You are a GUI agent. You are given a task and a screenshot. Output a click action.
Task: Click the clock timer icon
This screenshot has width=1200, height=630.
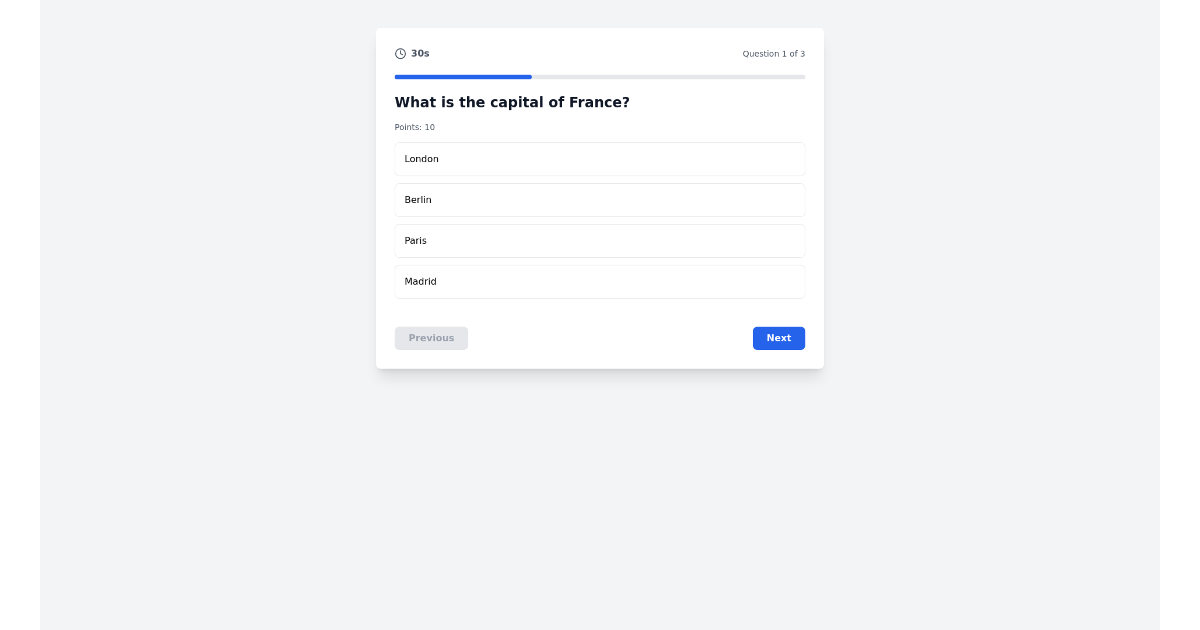click(399, 53)
